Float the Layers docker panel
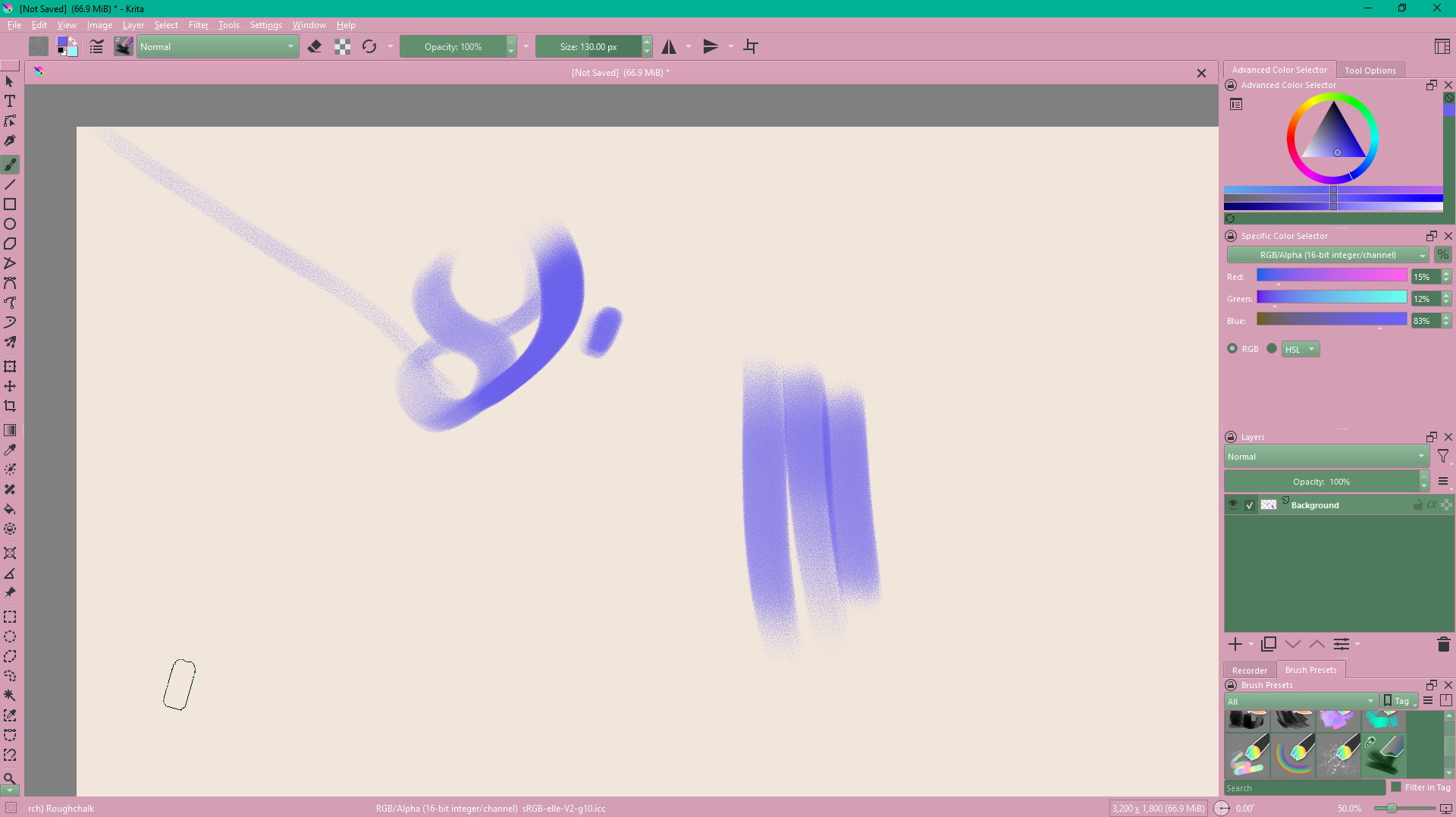Screen dimensions: 1456x817 pos(1432,437)
